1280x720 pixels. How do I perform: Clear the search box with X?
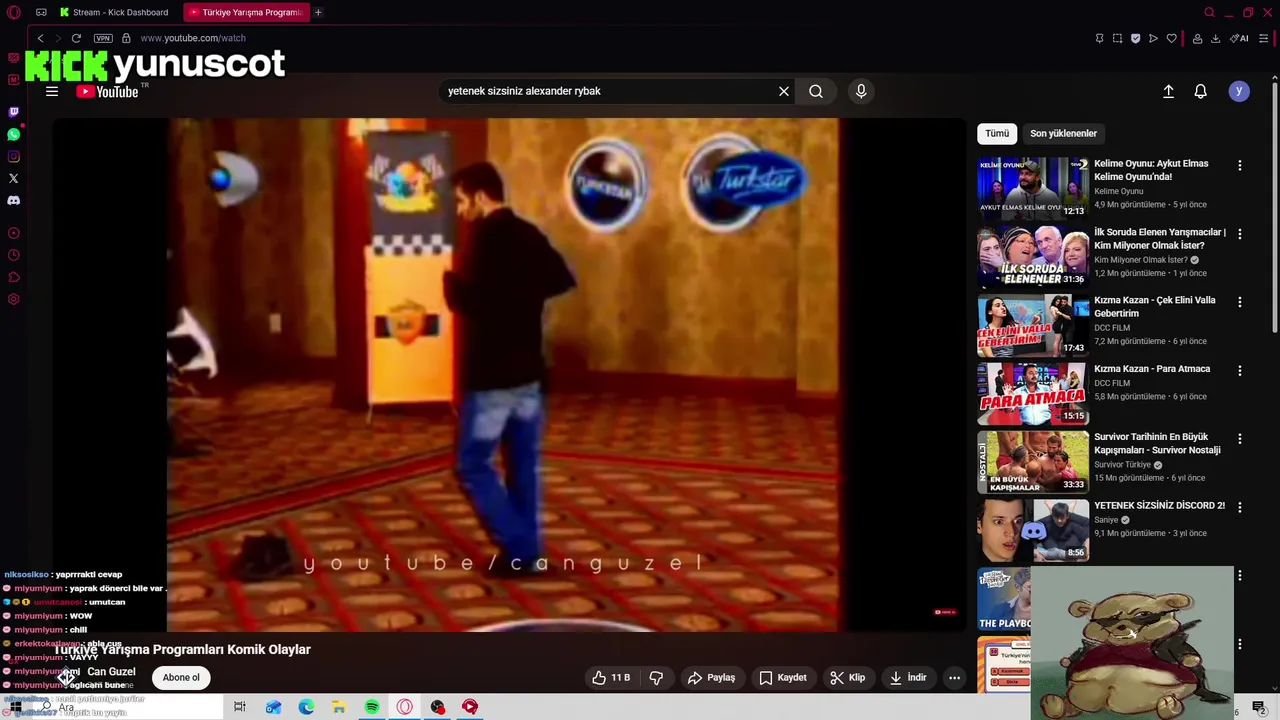[784, 91]
